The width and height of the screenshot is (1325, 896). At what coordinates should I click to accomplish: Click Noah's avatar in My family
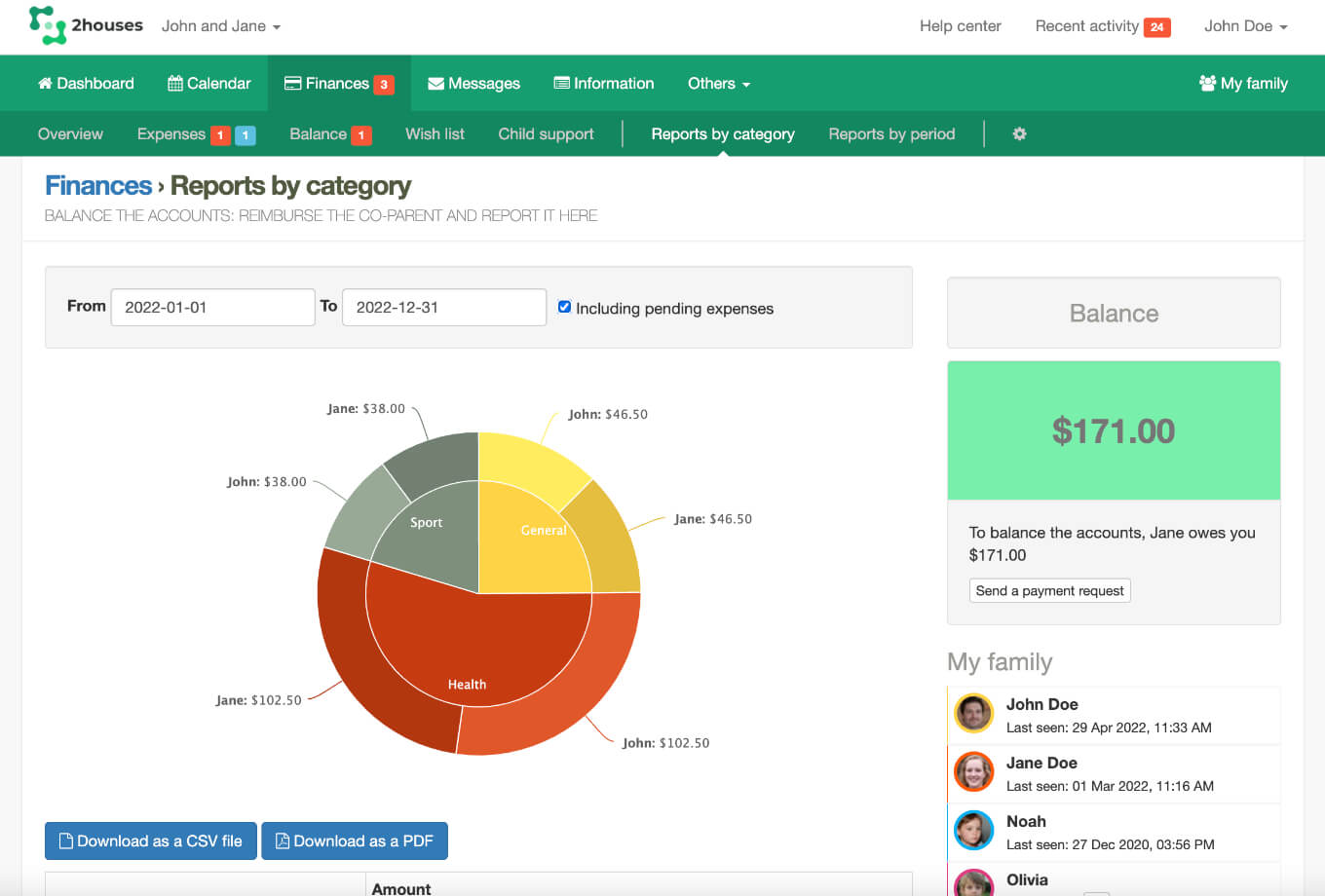pos(973,831)
